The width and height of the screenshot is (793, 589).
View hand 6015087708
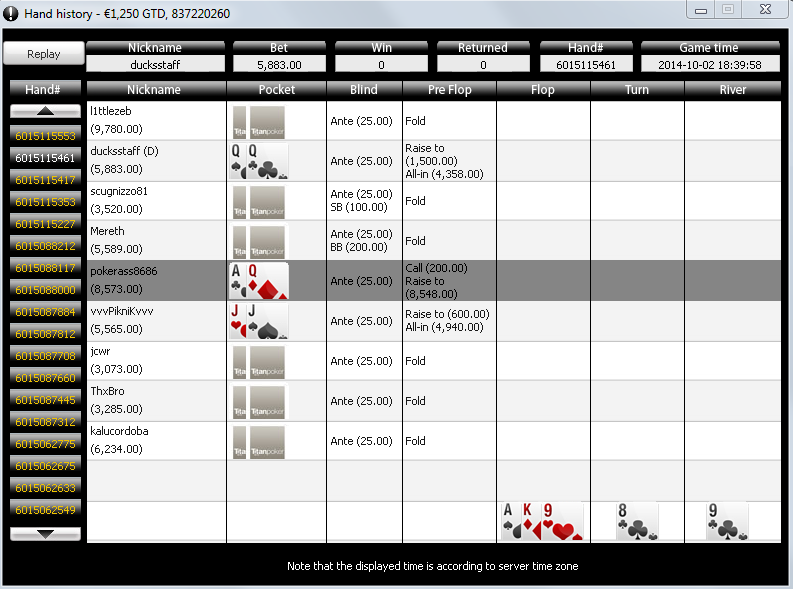click(x=45, y=355)
